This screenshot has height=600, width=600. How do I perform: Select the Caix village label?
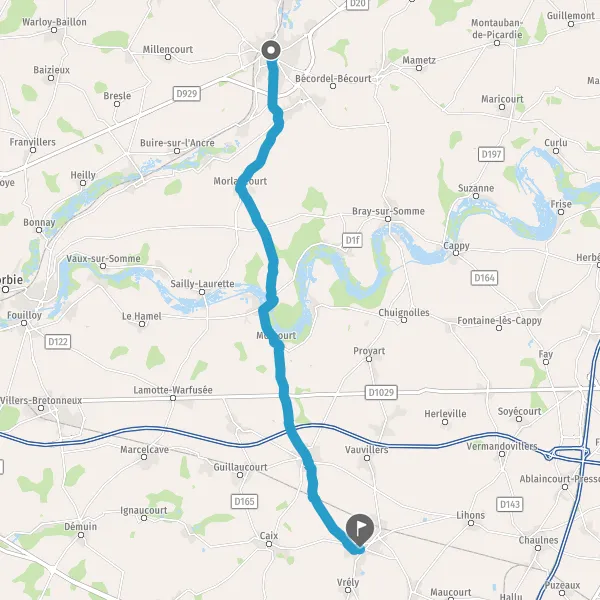[269, 535]
